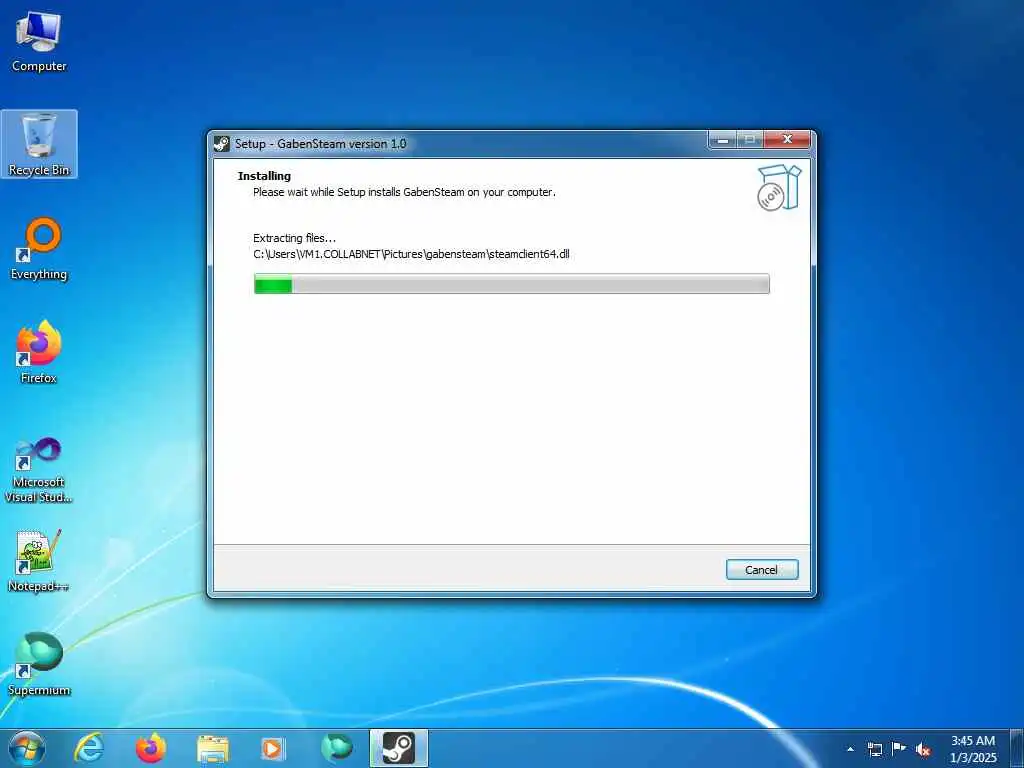Select the Firefox desktop shortcut
1024x768 pixels.
coord(39,352)
